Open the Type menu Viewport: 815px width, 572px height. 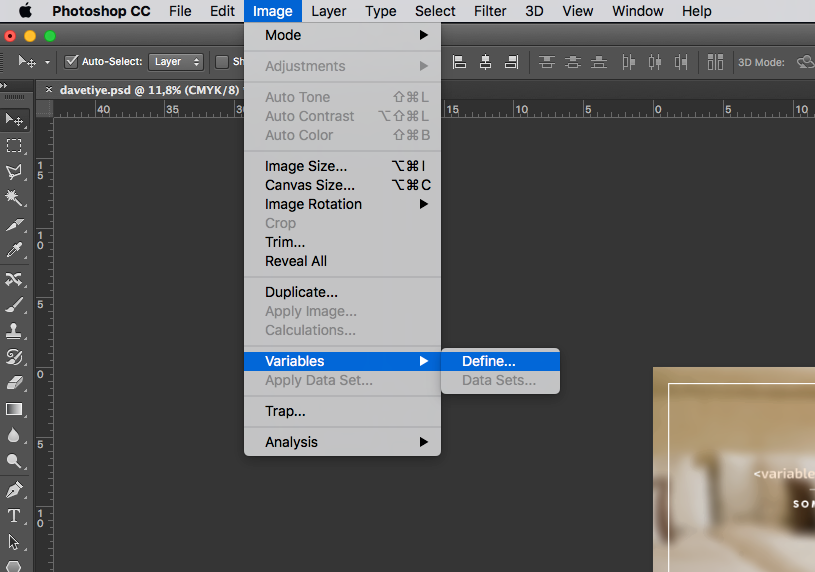pos(380,11)
